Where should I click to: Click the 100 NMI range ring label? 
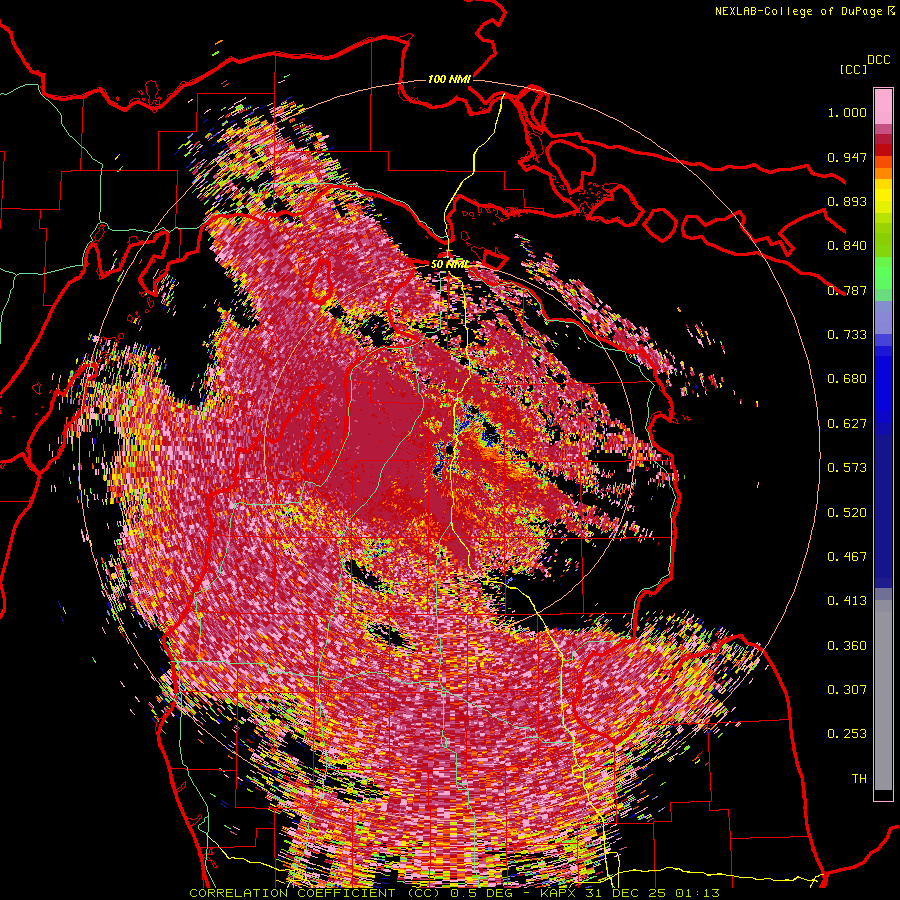(x=449, y=79)
